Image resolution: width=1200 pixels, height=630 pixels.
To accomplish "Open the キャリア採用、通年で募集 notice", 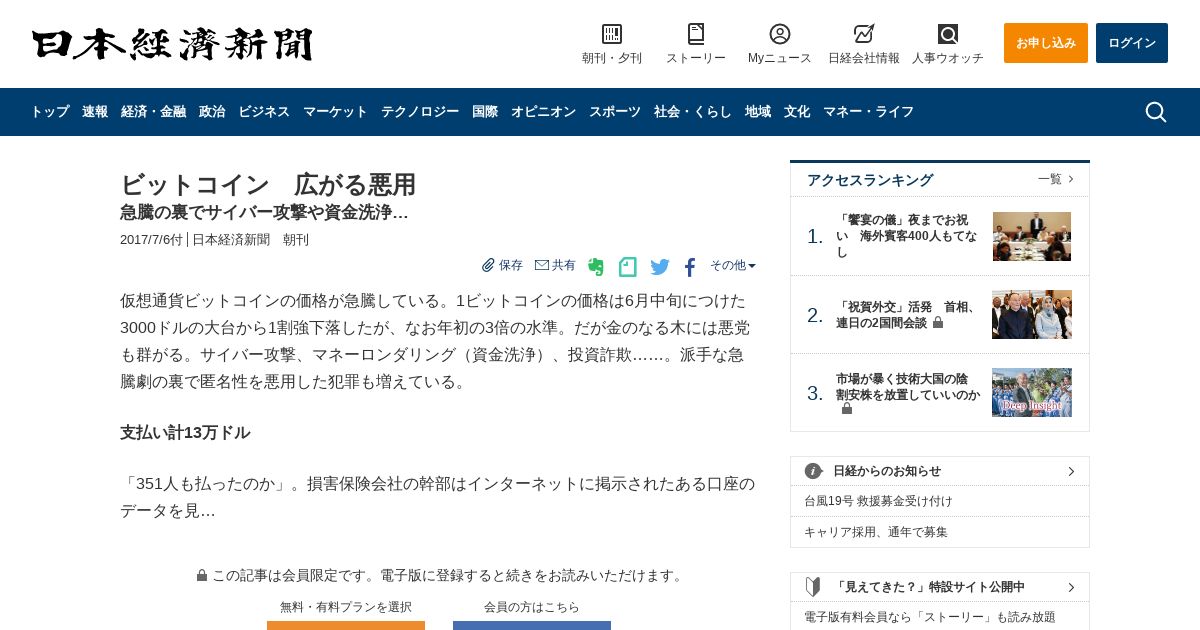I will (876, 532).
